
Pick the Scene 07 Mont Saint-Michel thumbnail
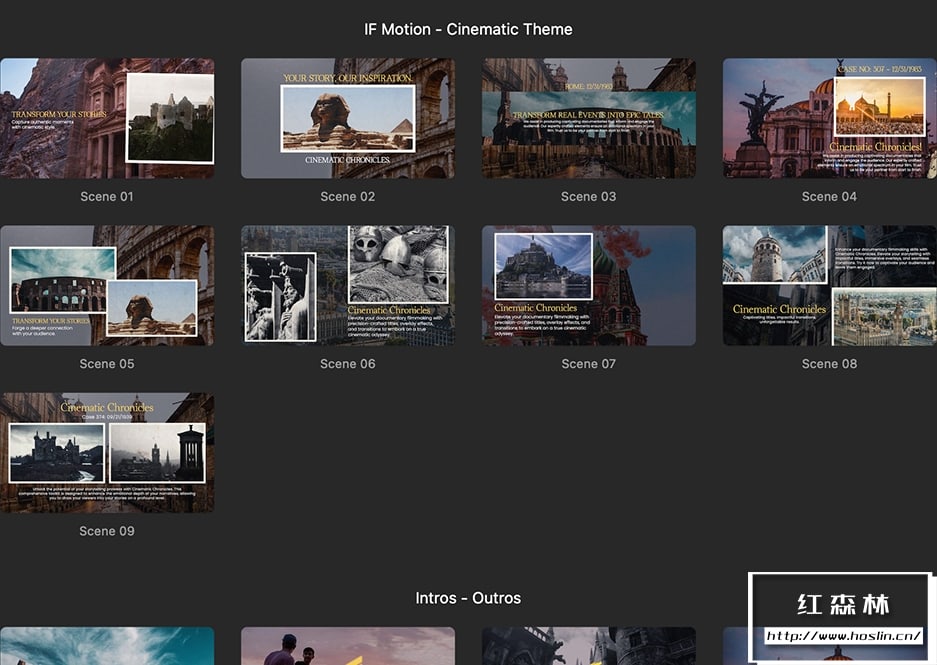coord(588,285)
